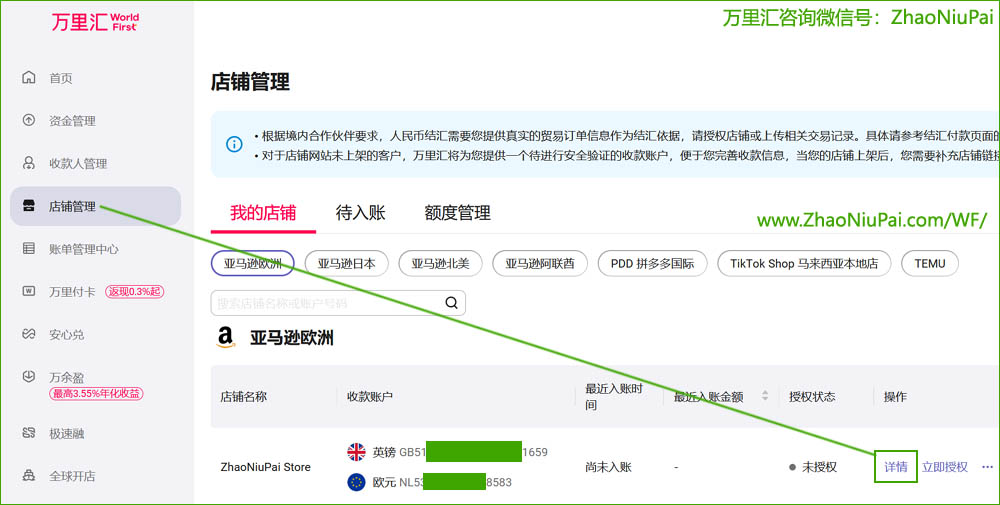The width and height of the screenshot is (1000, 505).
Task: Click the 最高3.55%年化收益 badge
Action: click(x=96, y=393)
